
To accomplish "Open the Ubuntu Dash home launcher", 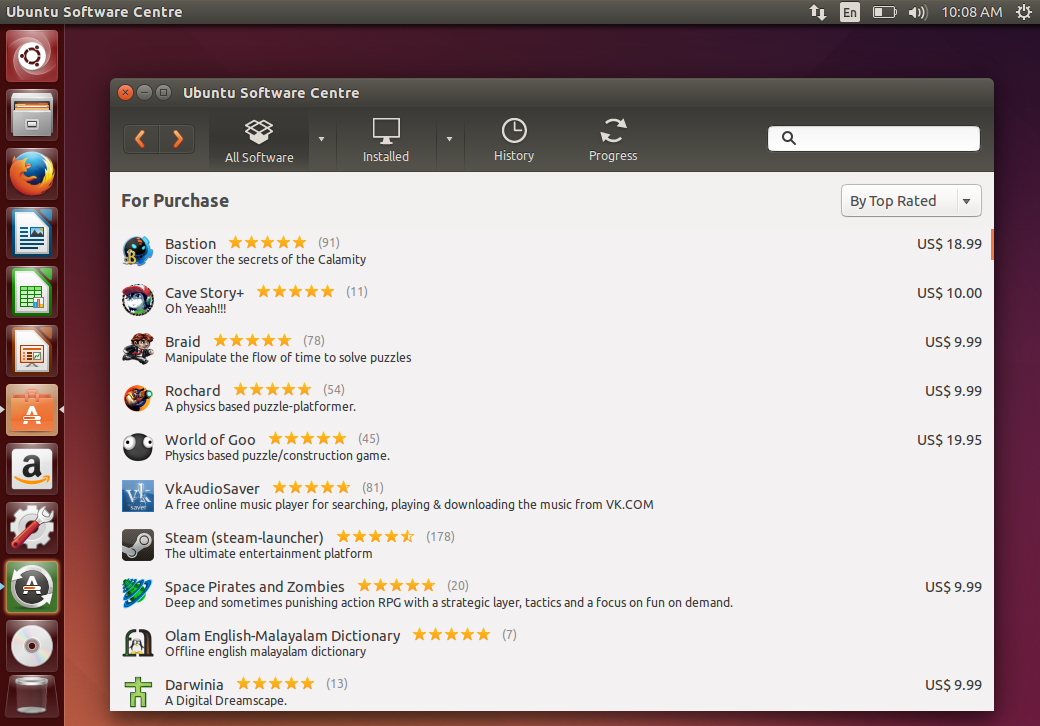I will click(x=32, y=56).
